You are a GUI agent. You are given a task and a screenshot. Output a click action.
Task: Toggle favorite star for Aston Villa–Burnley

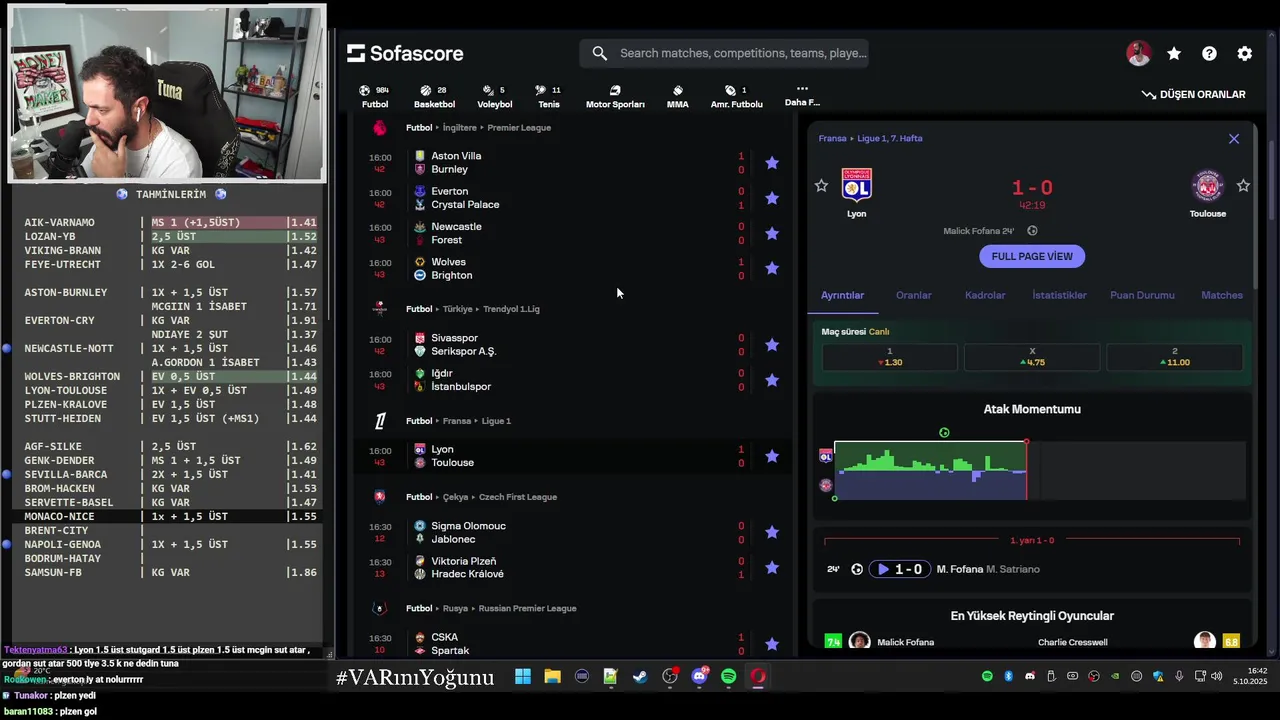point(772,162)
